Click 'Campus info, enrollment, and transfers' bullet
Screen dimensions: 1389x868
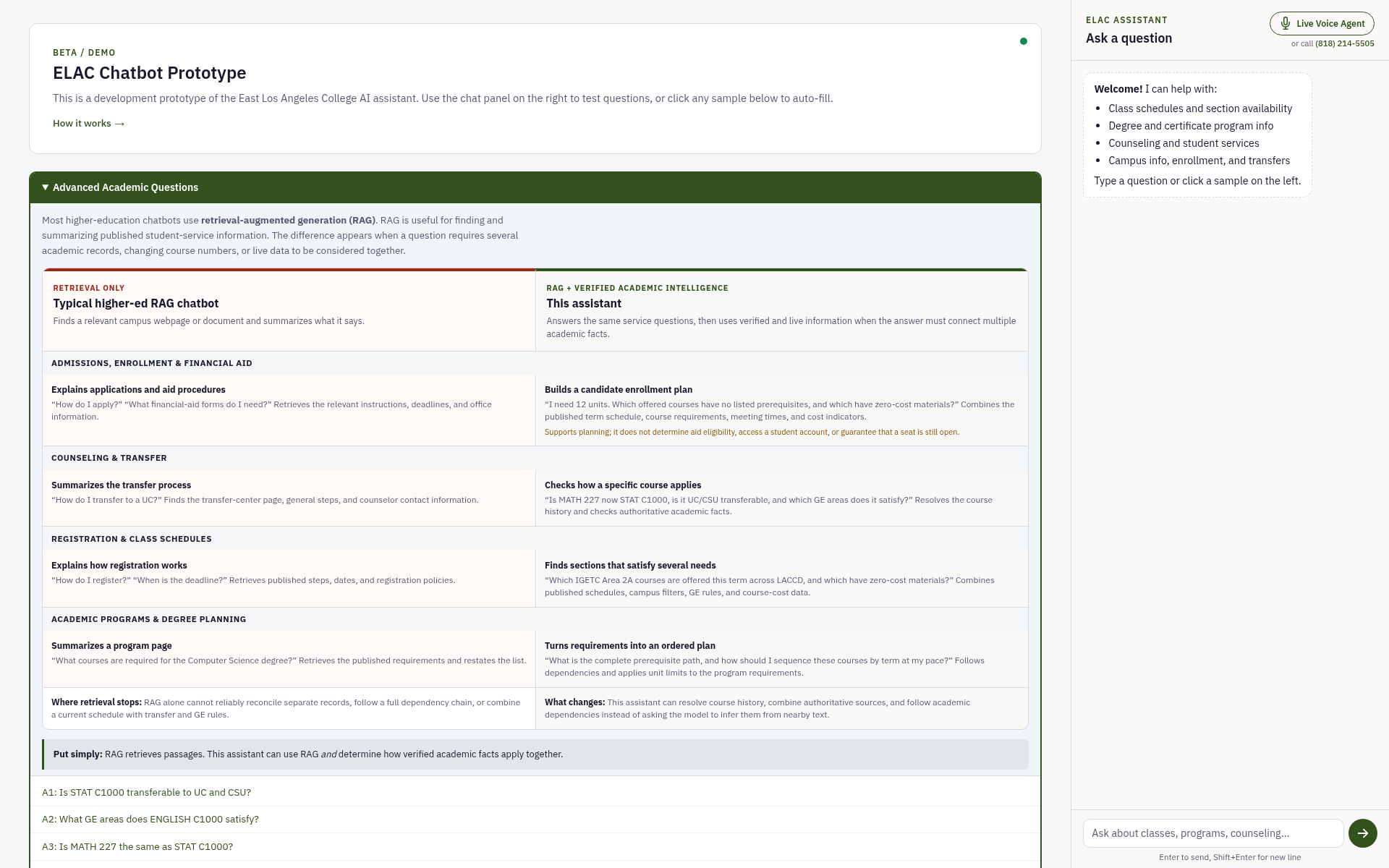click(x=1199, y=161)
